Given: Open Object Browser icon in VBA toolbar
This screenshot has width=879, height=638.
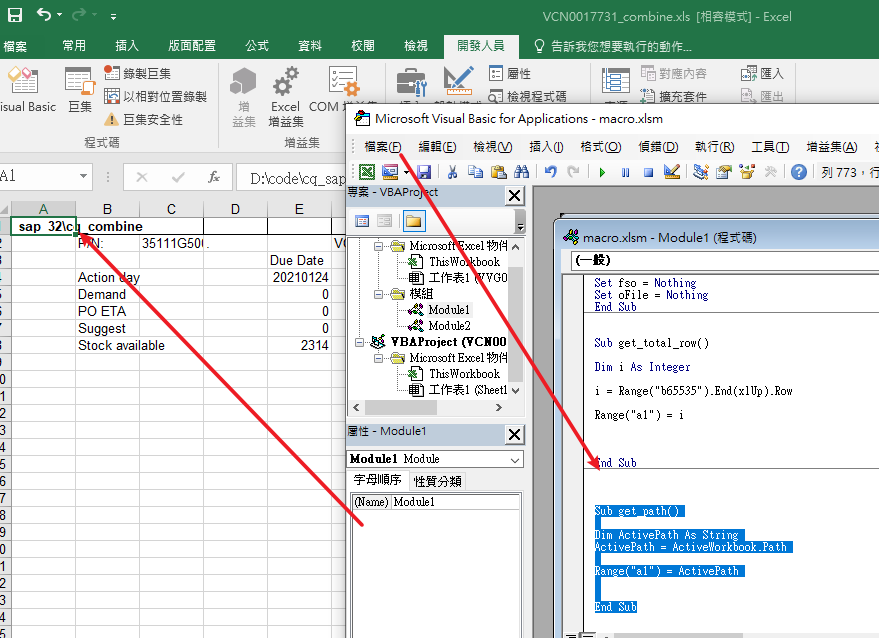Looking at the screenshot, I should pos(747,172).
